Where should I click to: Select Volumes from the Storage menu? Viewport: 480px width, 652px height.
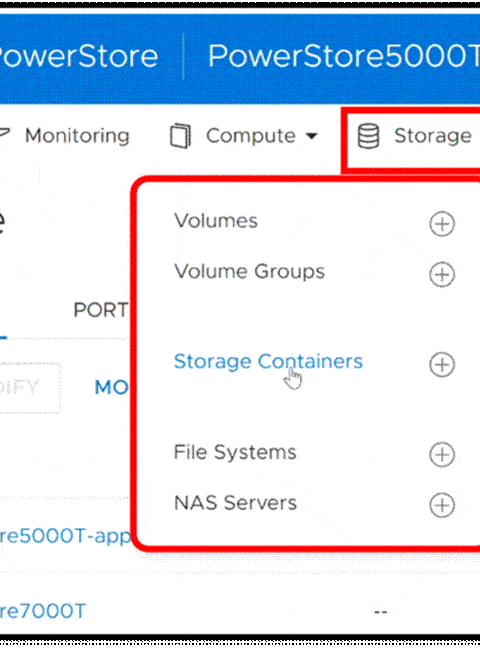click(x=216, y=221)
